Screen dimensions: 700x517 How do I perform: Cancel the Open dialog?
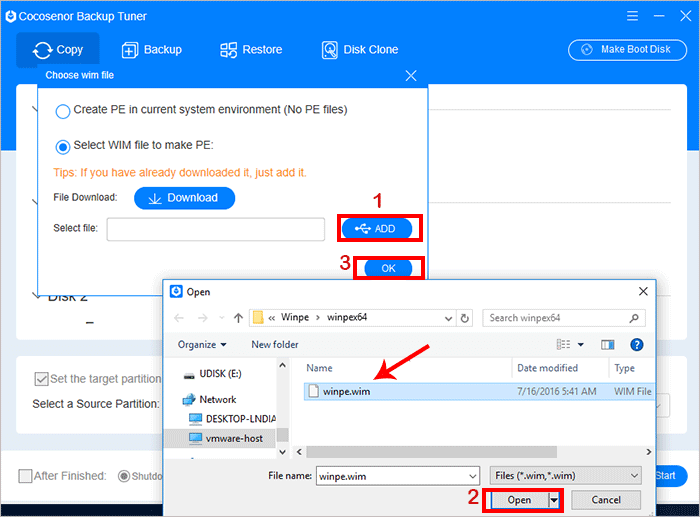point(606,500)
